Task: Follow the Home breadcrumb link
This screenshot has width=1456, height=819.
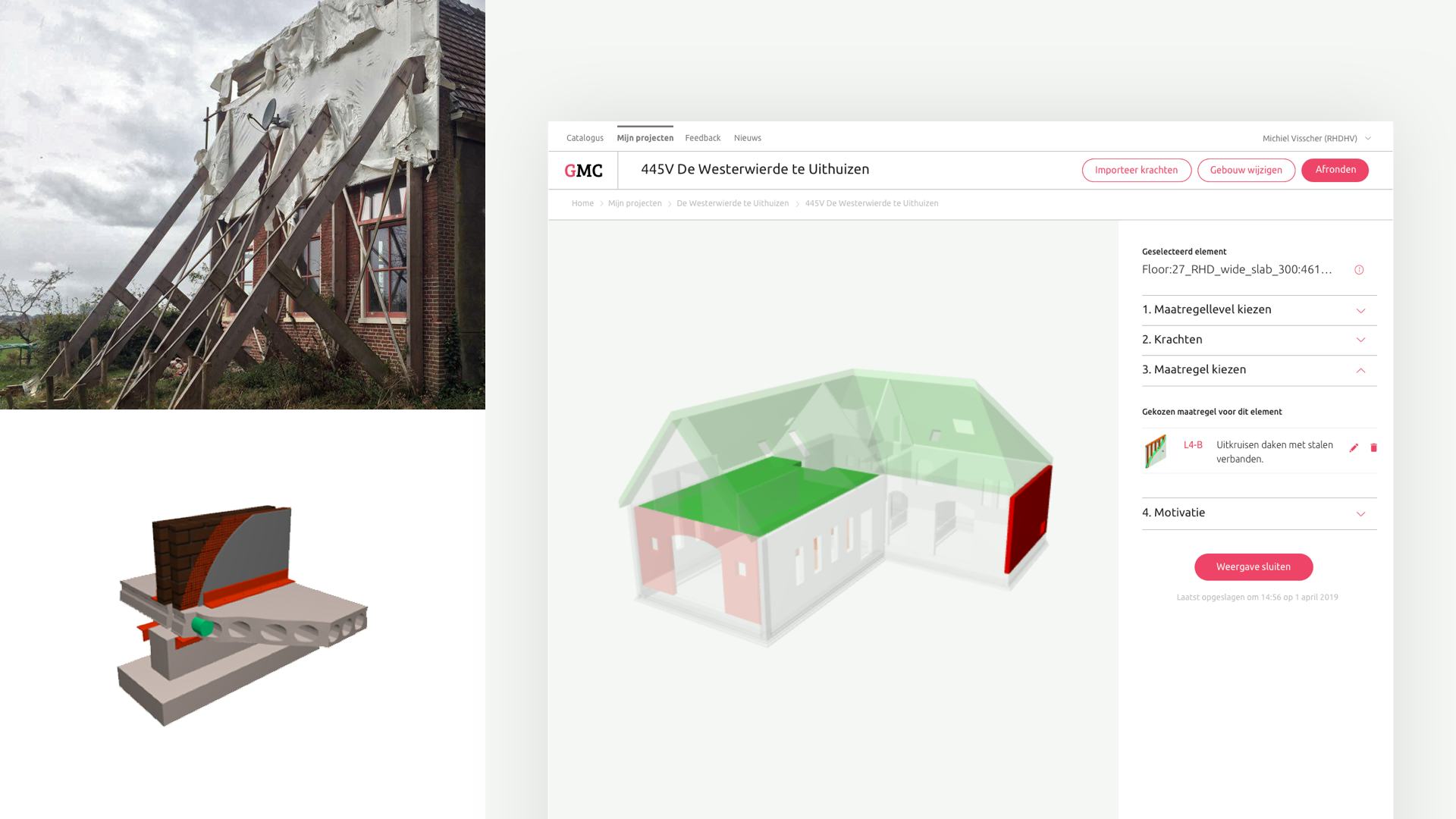Action: click(582, 204)
